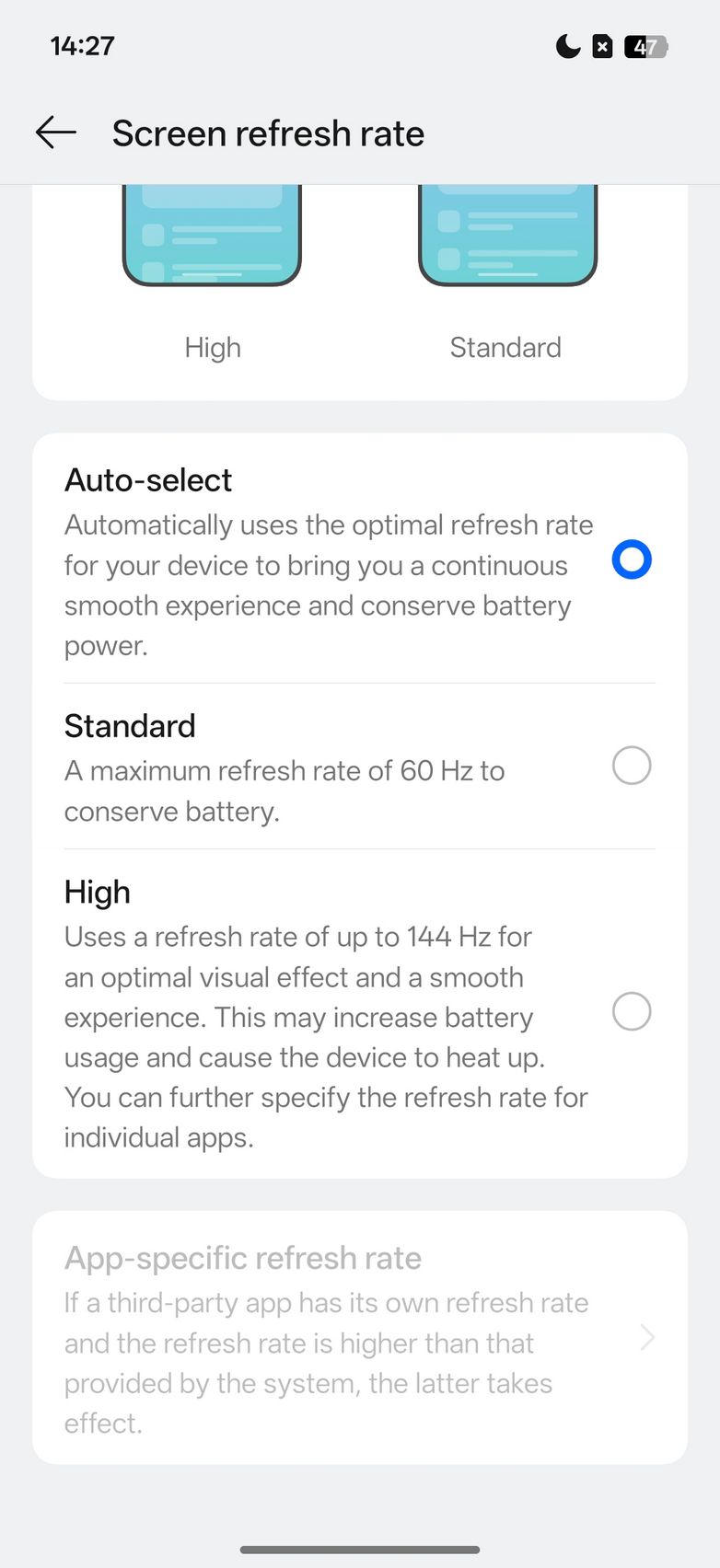This screenshot has height=1568, width=720.
Task: Tap the App-specific refresh rate title
Action: click(x=243, y=1258)
